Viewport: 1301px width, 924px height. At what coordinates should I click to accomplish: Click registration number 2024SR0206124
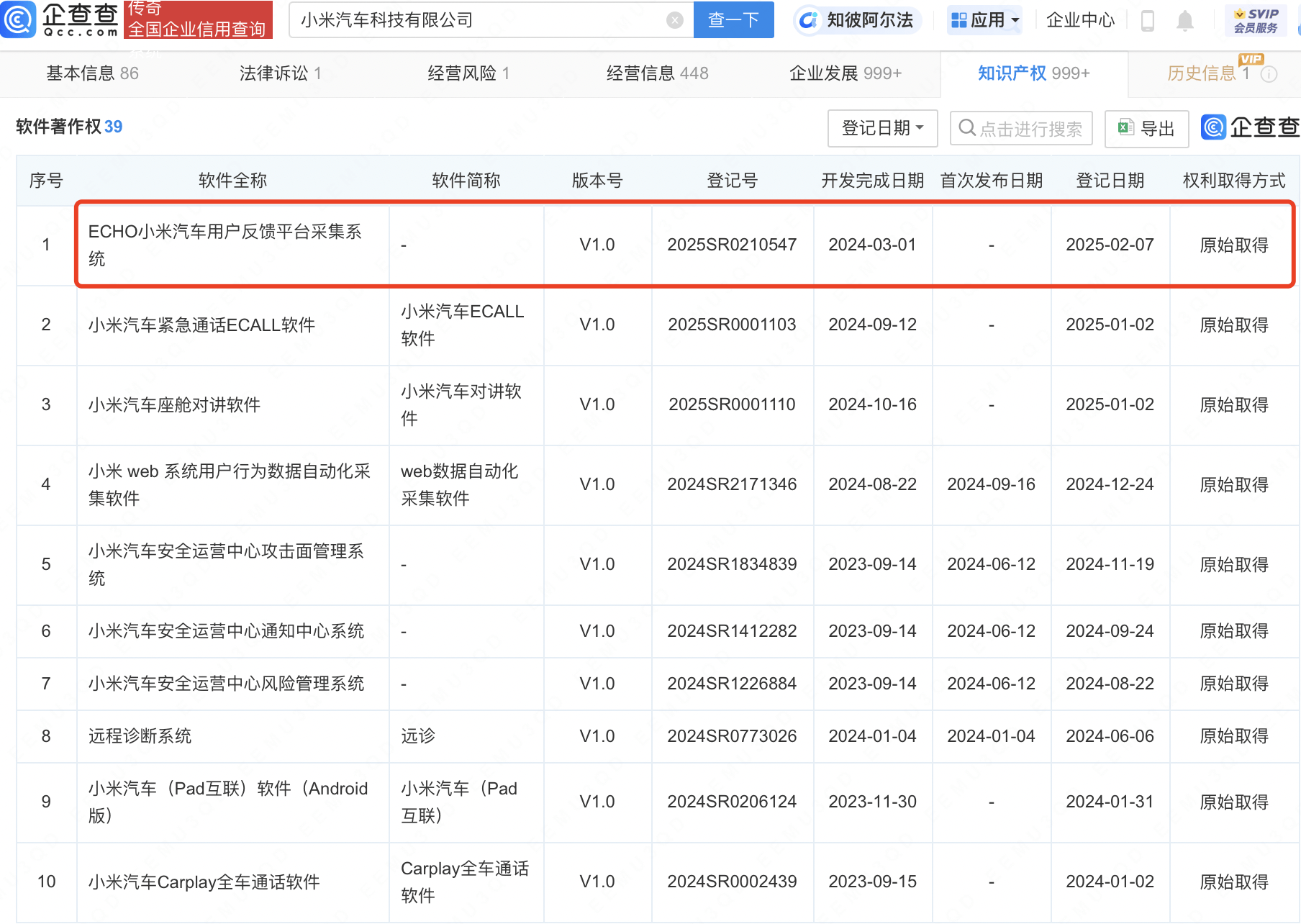point(732,802)
